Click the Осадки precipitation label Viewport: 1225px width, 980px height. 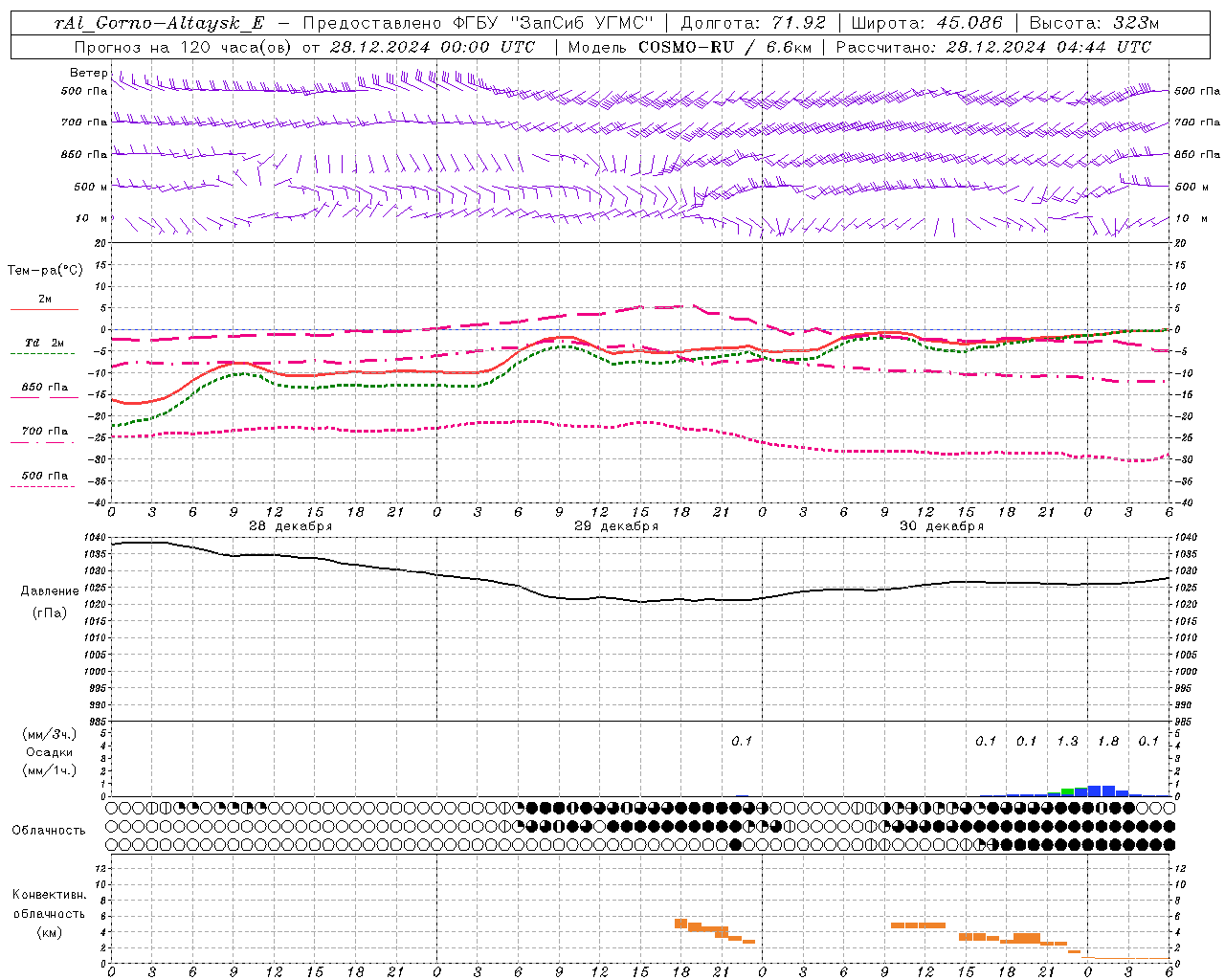[50, 752]
